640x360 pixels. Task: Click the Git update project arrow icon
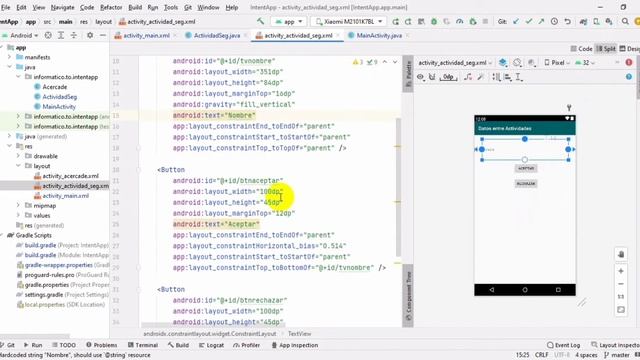click(x=516, y=22)
